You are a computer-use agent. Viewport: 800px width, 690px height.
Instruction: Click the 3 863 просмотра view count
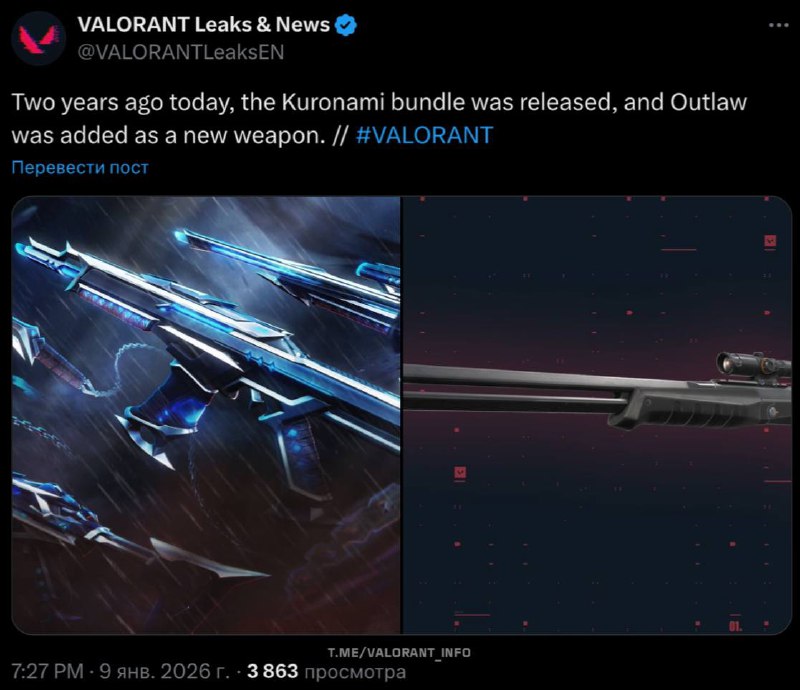point(327,671)
